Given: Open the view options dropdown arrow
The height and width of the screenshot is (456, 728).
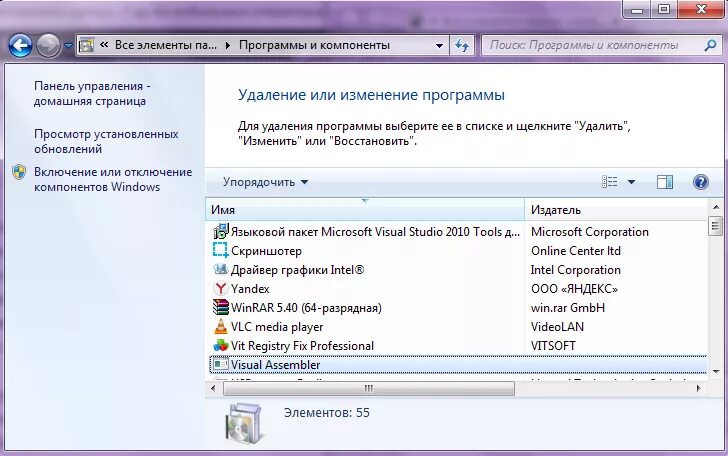Looking at the screenshot, I should 631,182.
